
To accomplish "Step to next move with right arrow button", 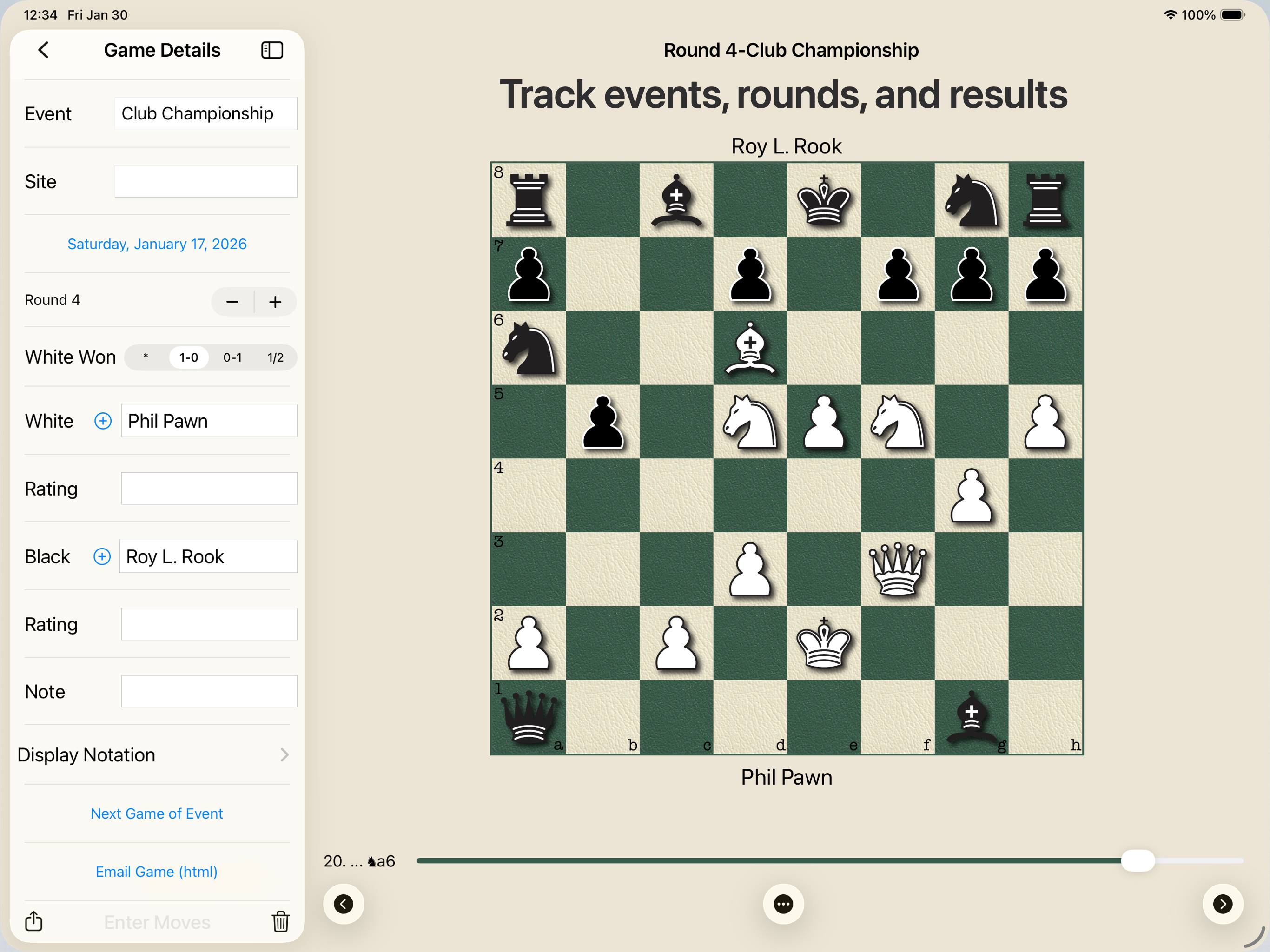I will pos(1223,904).
